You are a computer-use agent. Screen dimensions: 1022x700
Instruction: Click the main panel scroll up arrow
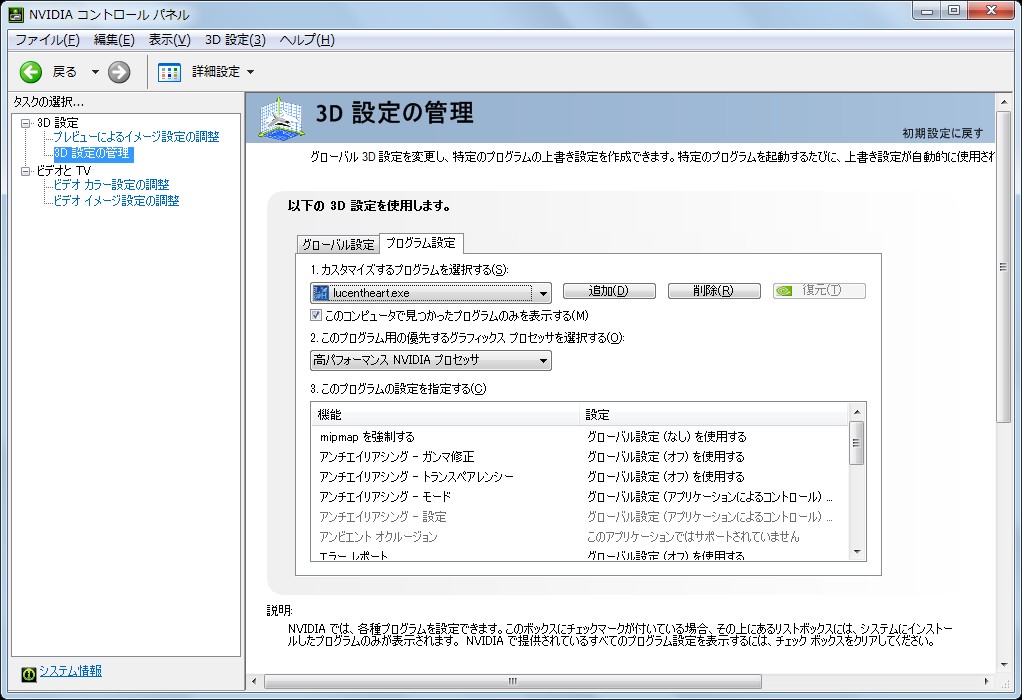1004,102
